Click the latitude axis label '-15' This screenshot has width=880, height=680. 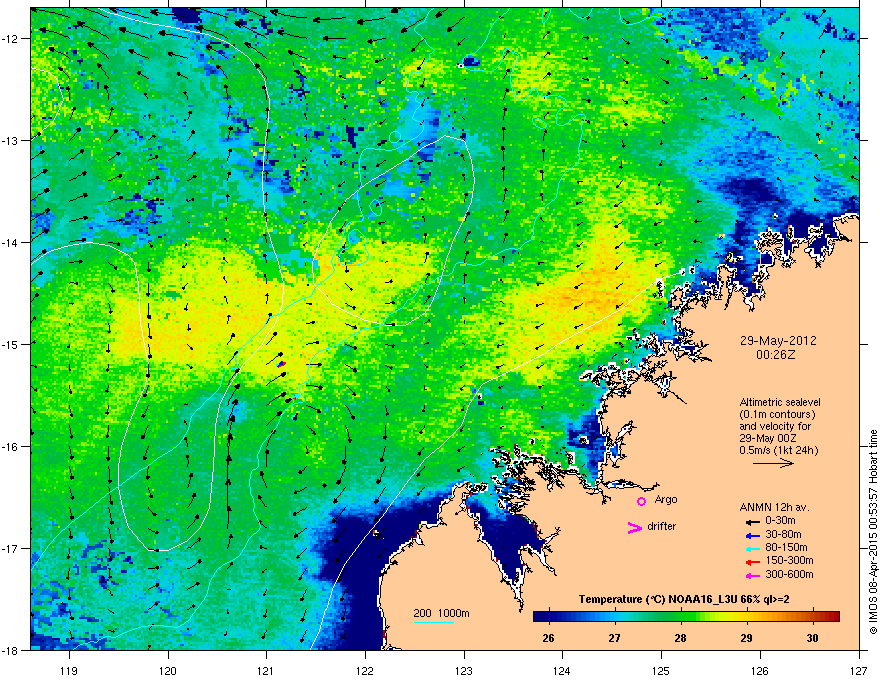pyautogui.click(x=10, y=344)
